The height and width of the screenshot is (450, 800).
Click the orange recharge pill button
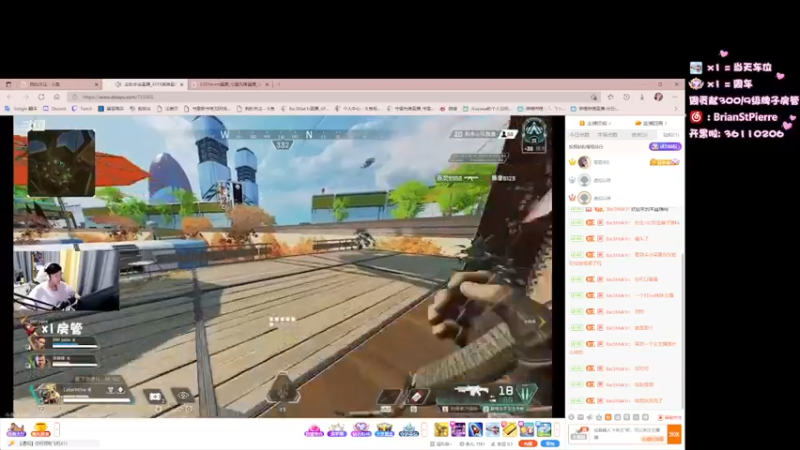click(x=527, y=443)
